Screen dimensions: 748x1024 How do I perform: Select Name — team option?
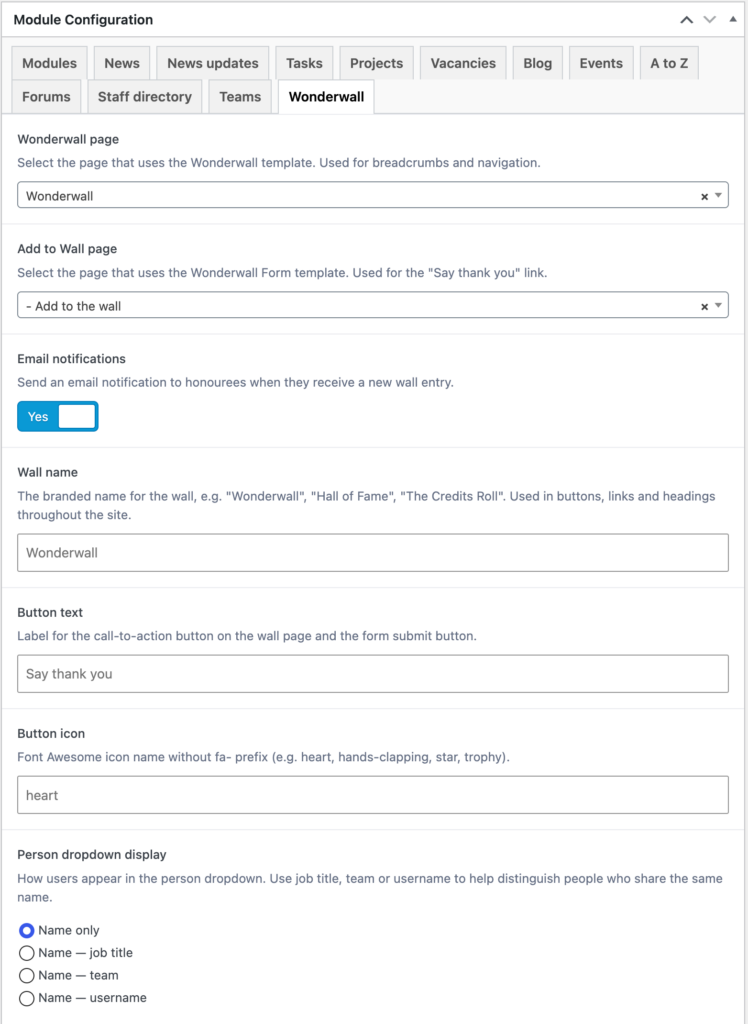tap(27, 975)
